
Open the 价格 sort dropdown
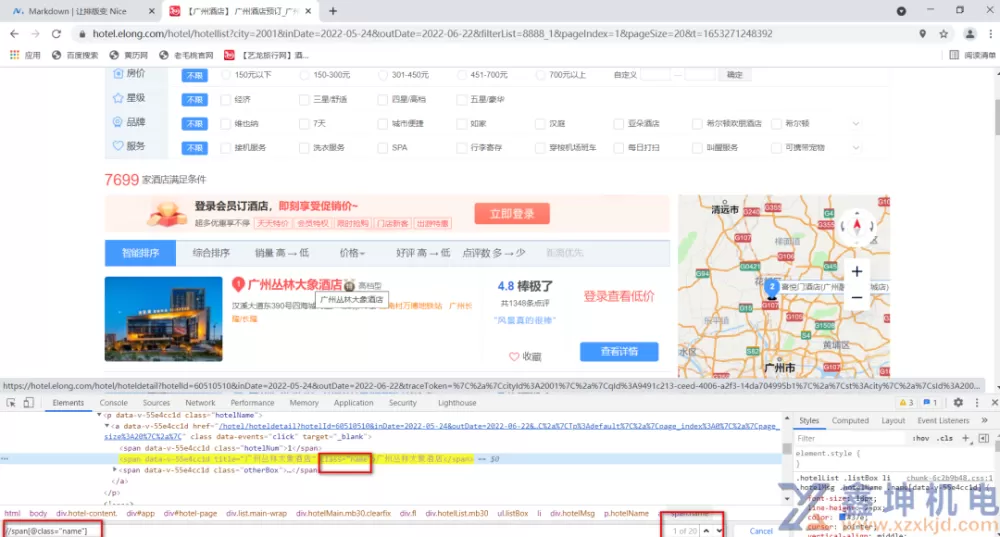click(352, 253)
